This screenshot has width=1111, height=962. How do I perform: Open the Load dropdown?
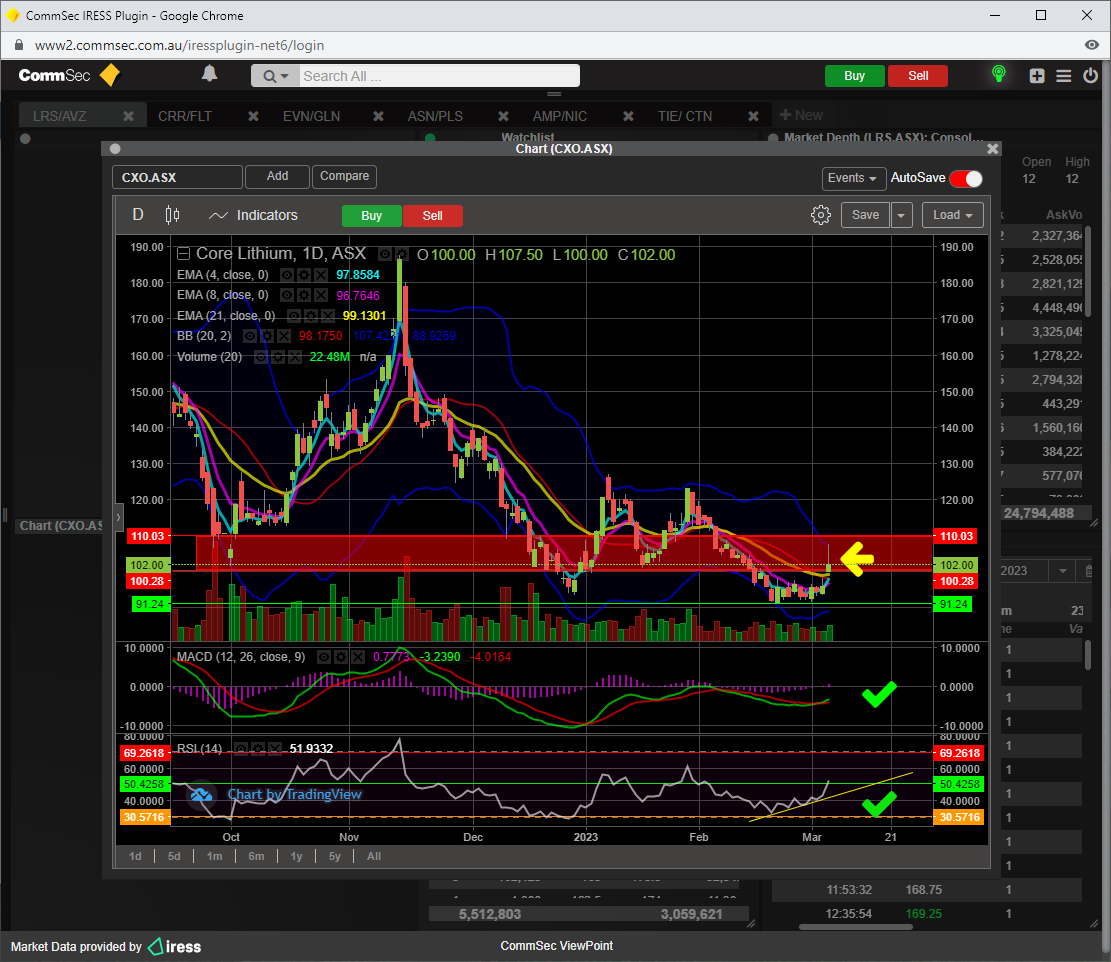pos(953,215)
